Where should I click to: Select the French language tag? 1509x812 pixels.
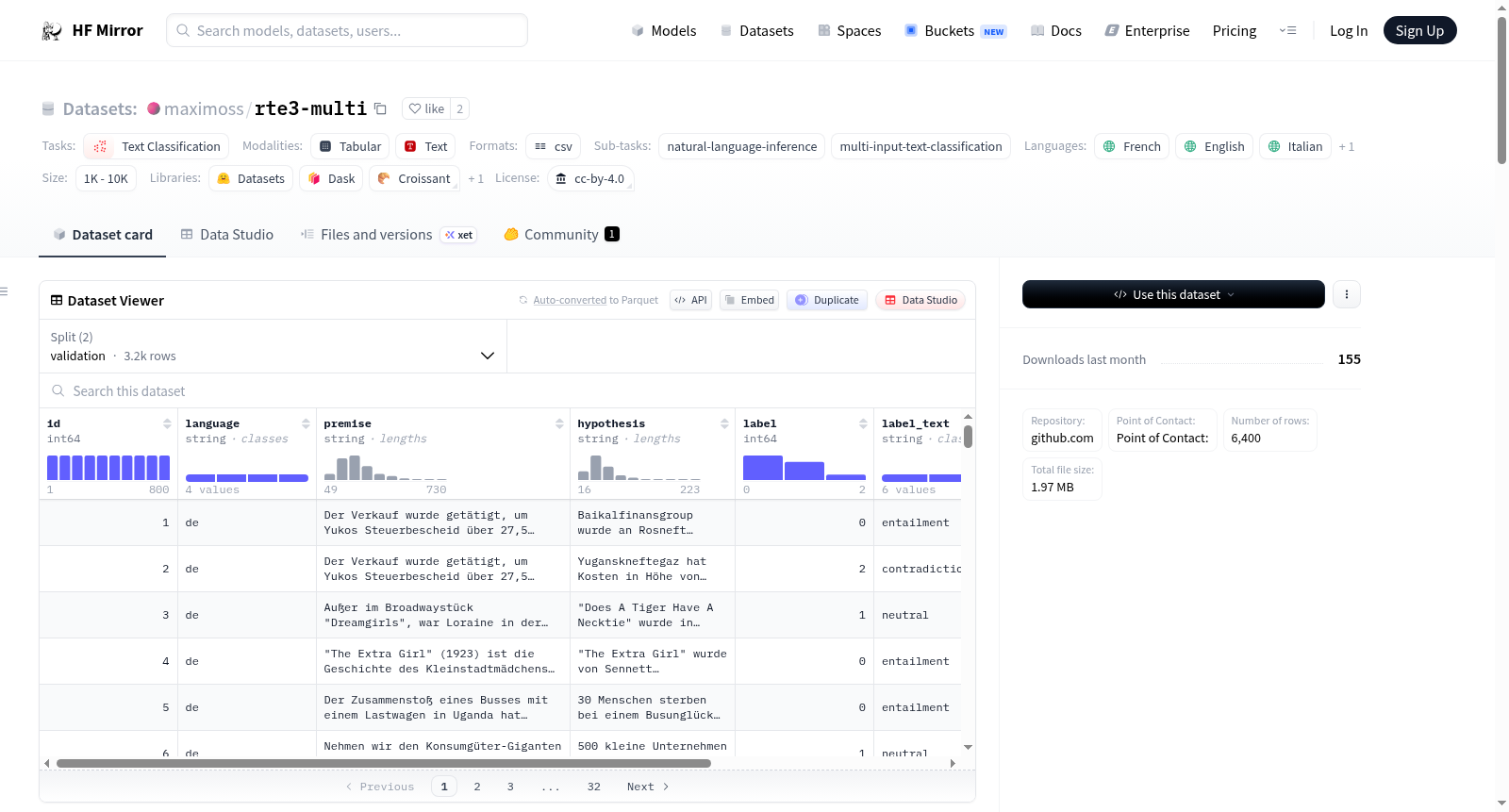pyautogui.click(x=1132, y=146)
